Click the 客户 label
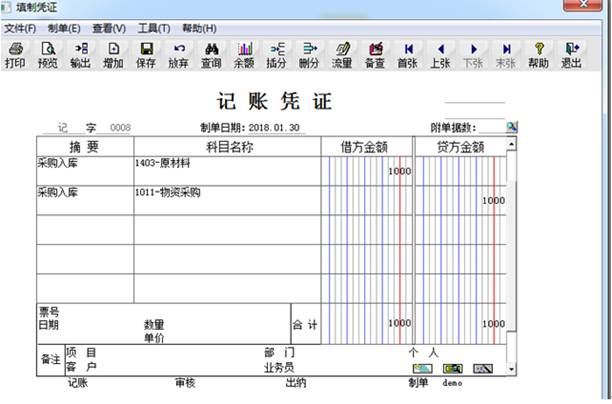 click(x=81, y=367)
